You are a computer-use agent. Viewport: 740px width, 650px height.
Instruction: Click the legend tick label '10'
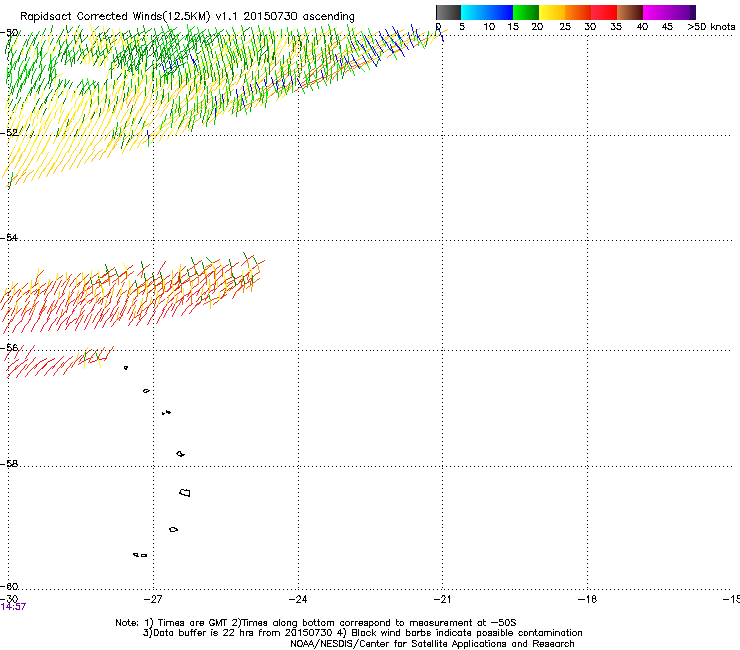click(x=489, y=27)
